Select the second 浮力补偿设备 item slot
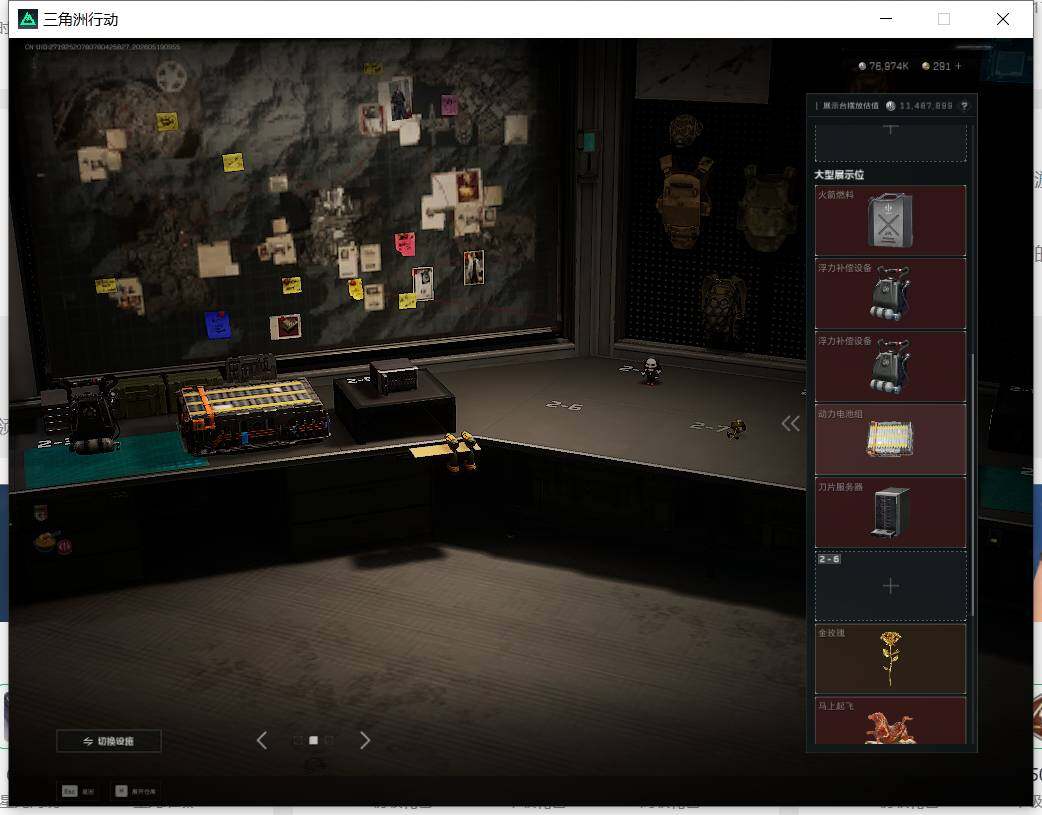Screen dimensions: 1042x815 890,367
